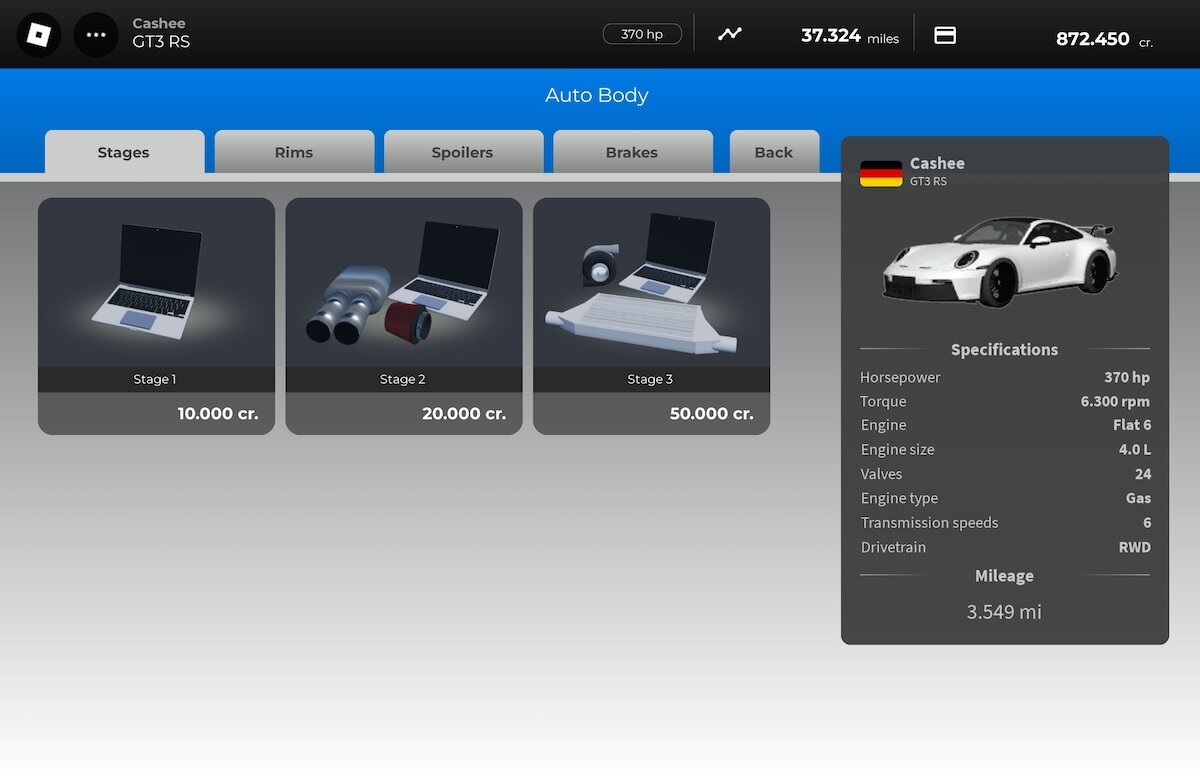Click the German flag icon
This screenshot has height=779, width=1200.
pyautogui.click(x=881, y=173)
